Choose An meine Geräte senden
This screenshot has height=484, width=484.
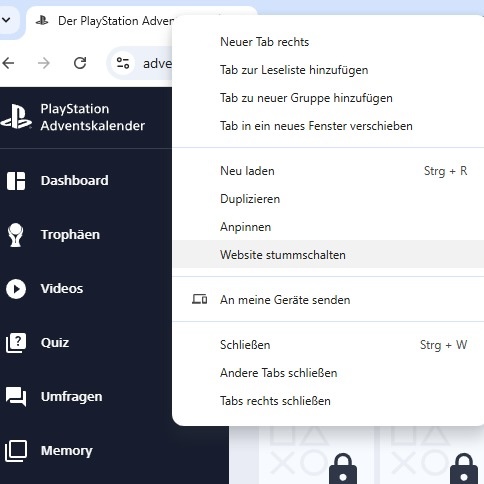click(x=328, y=300)
